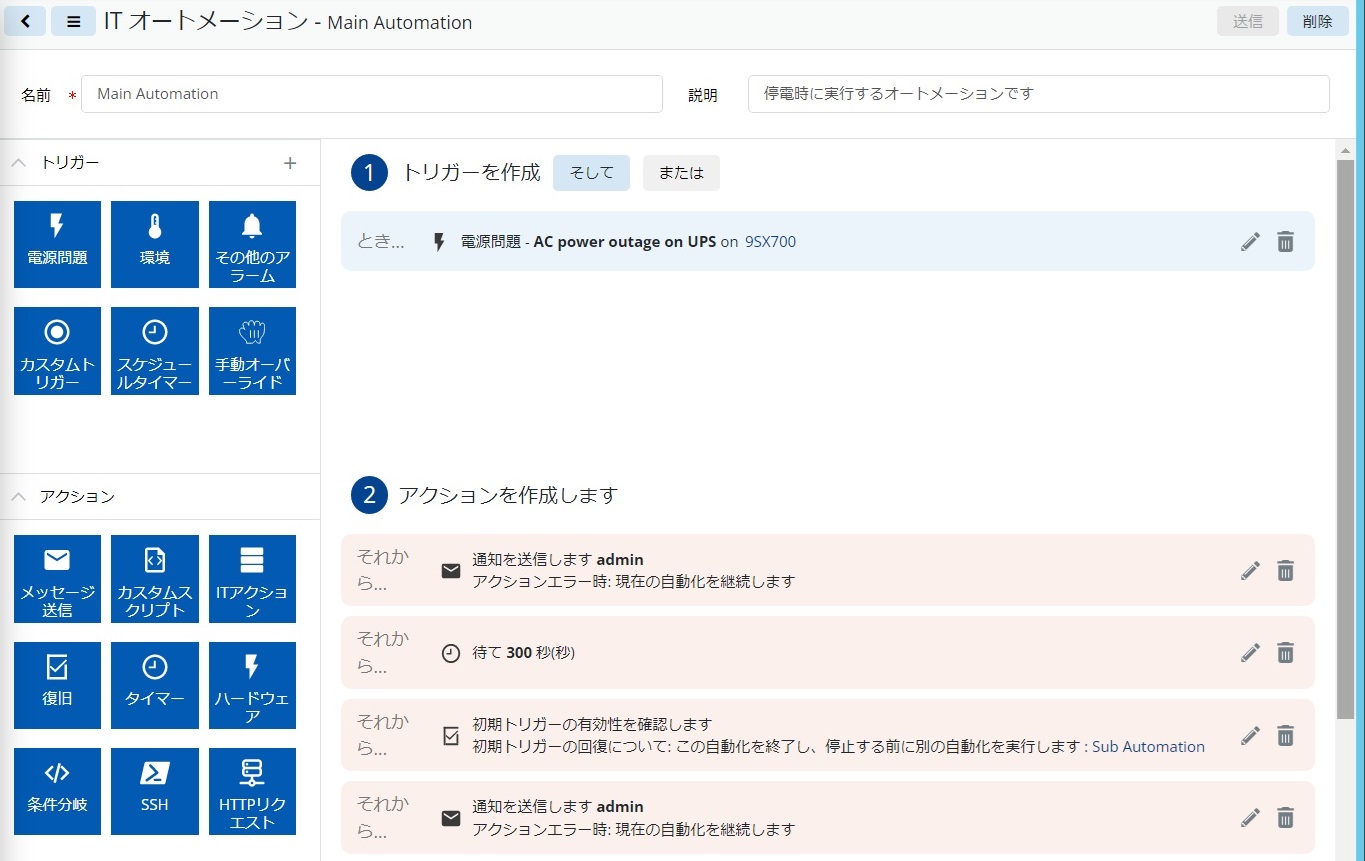Screen dimensions: 1365x861
Task: Choose the カスタムトリガー tile
Action: pos(57,350)
